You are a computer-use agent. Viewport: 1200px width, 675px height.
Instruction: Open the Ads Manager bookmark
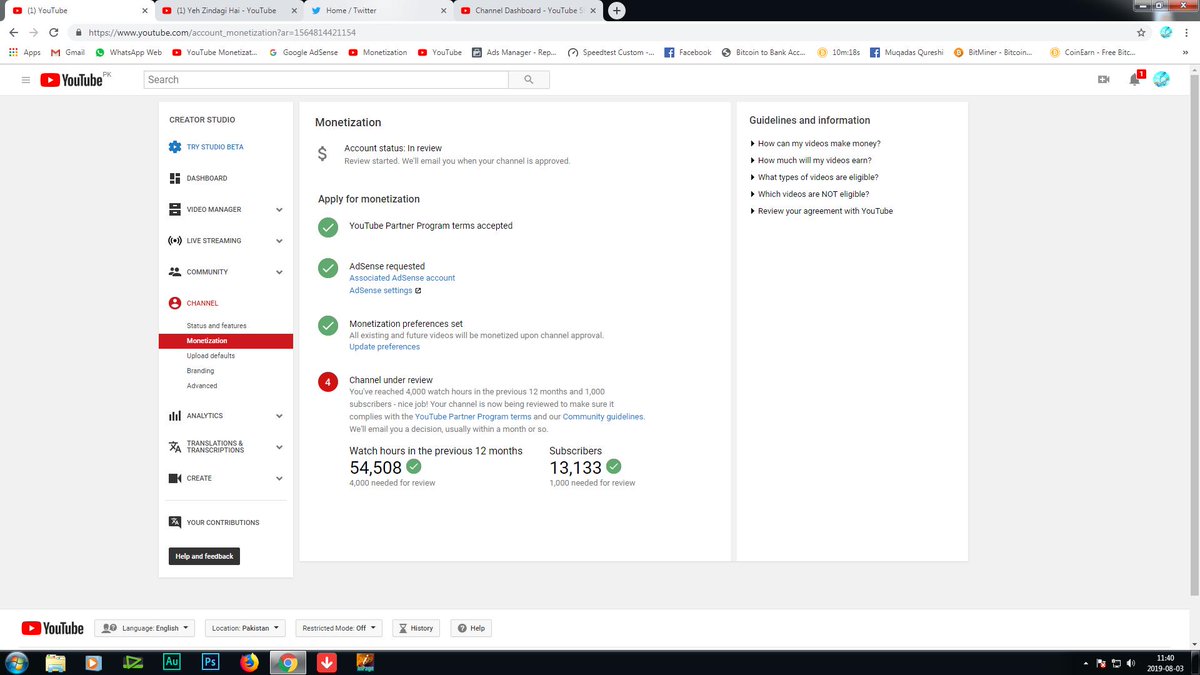point(514,52)
